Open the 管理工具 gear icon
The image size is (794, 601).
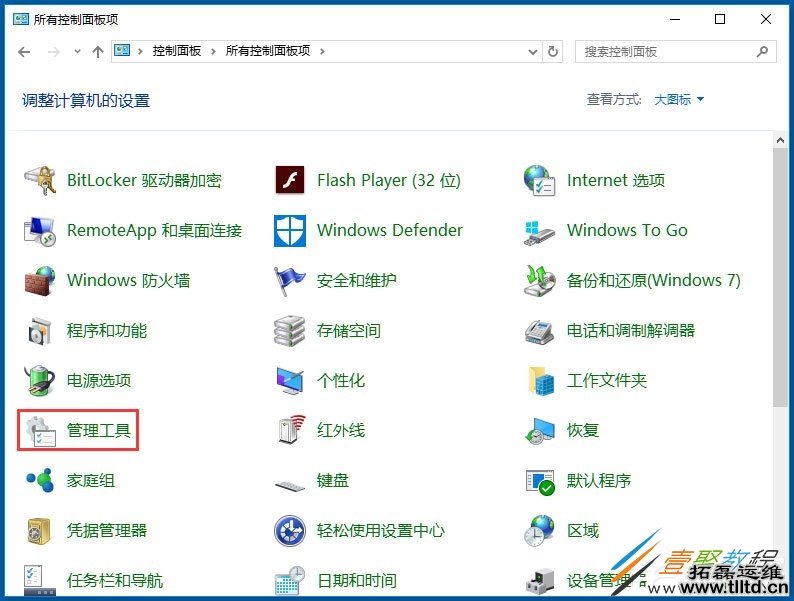pyautogui.click(x=41, y=431)
